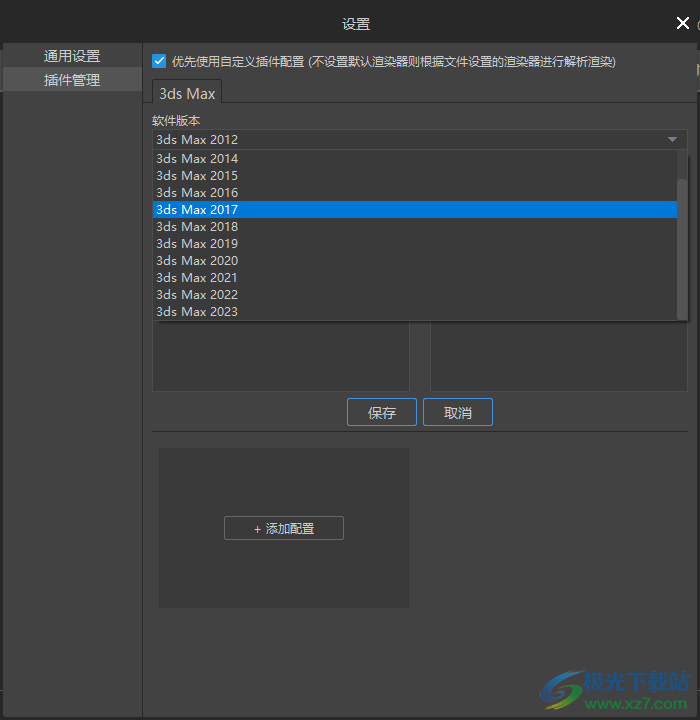Image resolution: width=700 pixels, height=720 pixels.
Task: Uncheck 优先使用自定义插件配置 checkbox
Action: 159,61
